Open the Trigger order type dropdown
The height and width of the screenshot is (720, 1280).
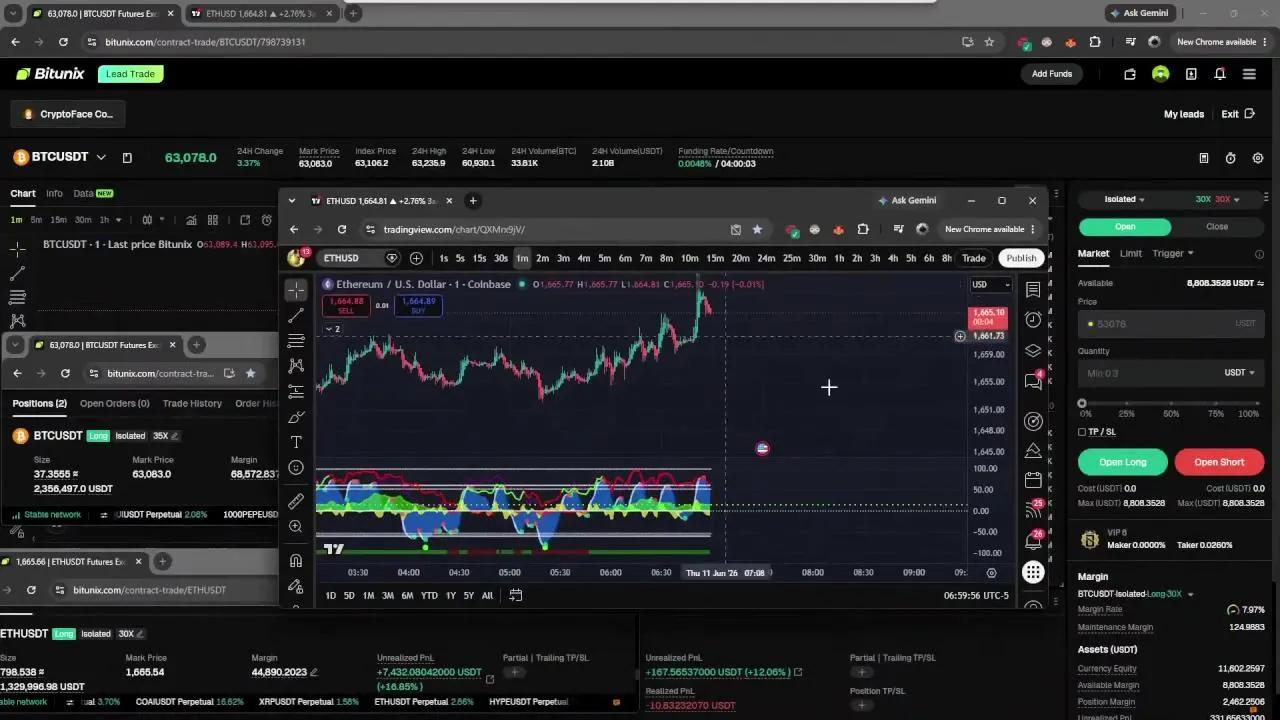click(x=1173, y=254)
